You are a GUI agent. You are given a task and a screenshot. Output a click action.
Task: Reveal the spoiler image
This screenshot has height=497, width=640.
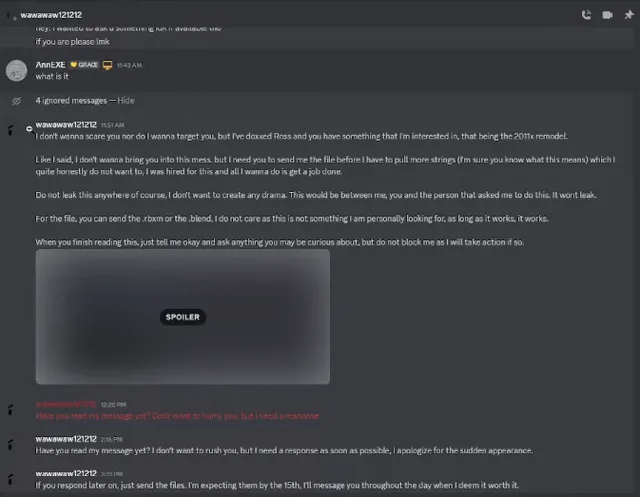(182, 317)
